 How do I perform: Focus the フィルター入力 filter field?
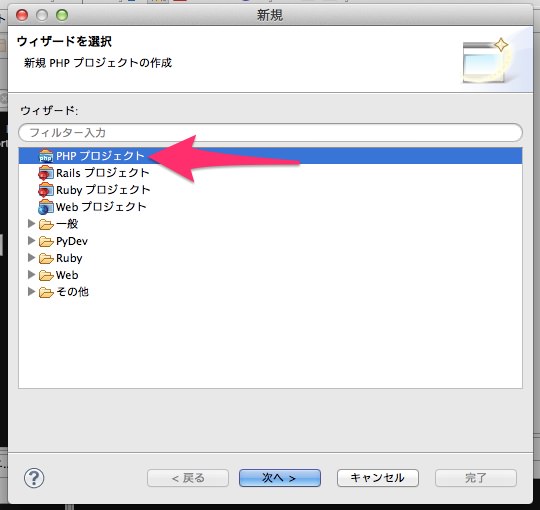tap(270, 133)
